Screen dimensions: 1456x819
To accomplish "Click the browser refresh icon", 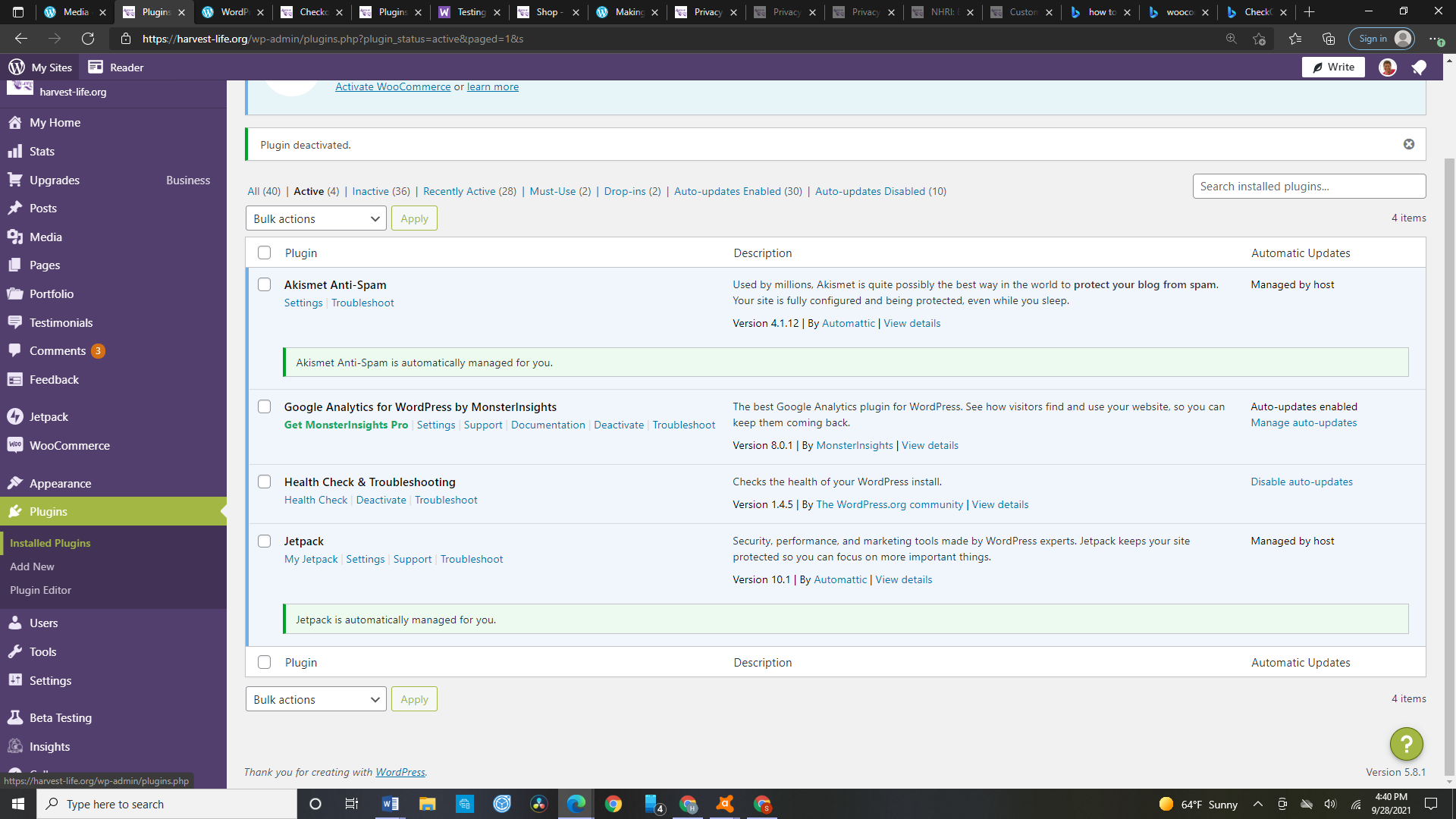I will point(88,39).
